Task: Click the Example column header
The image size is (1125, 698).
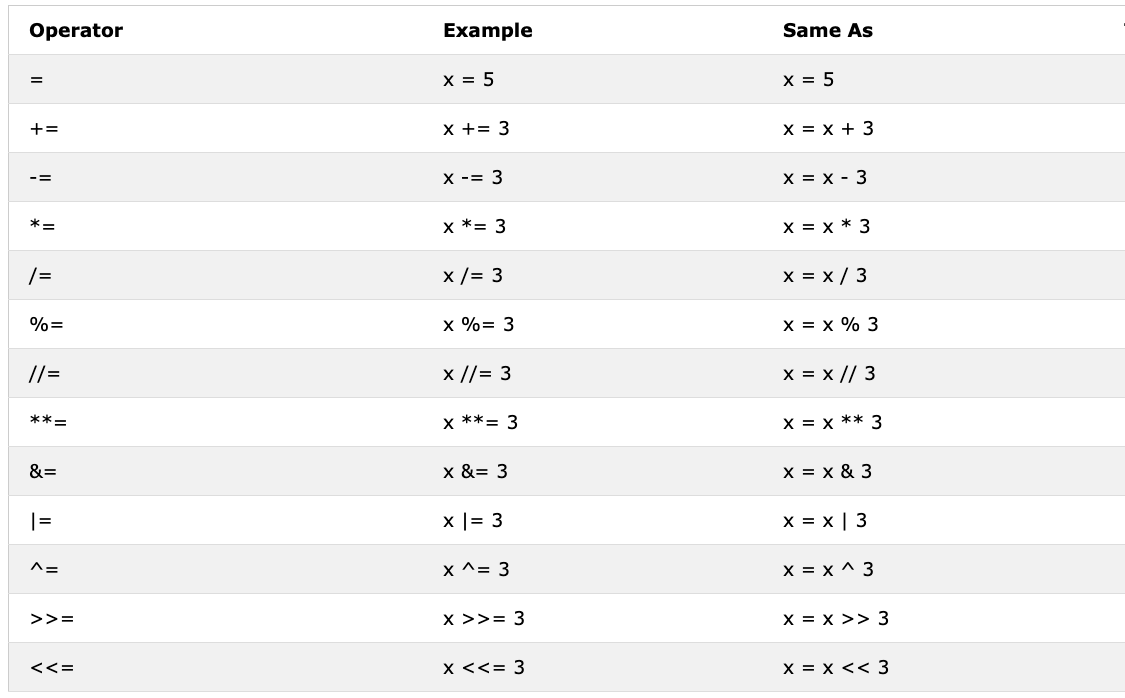Action: 488,30
